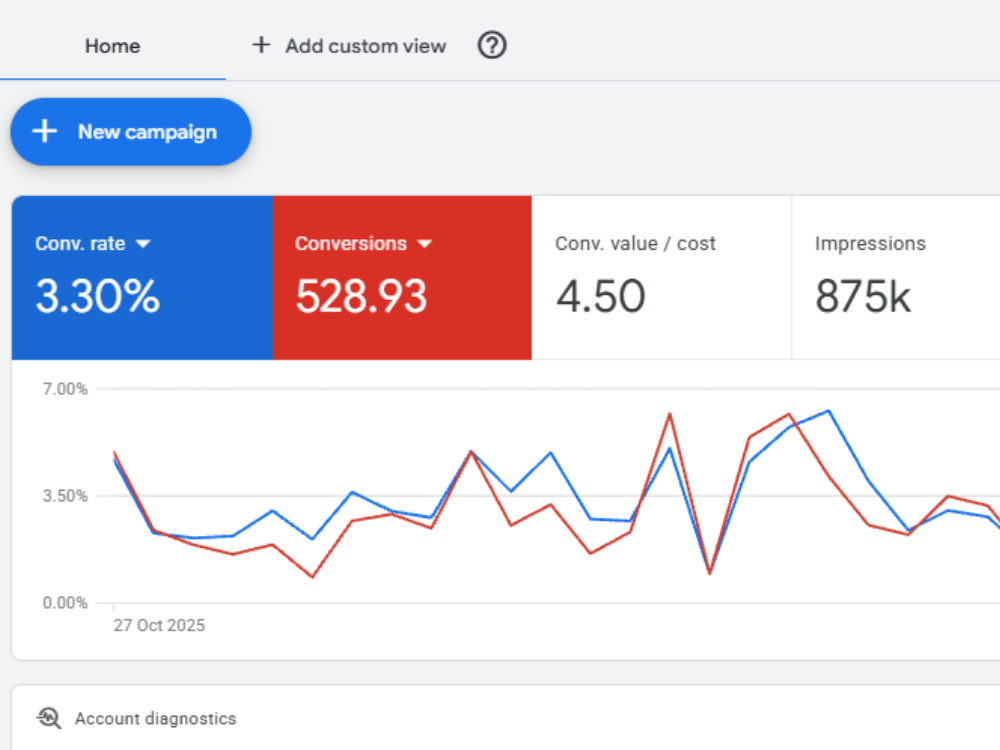Click the 27 Oct 2025 date axis label
This screenshot has width=1000, height=750.
(x=159, y=625)
